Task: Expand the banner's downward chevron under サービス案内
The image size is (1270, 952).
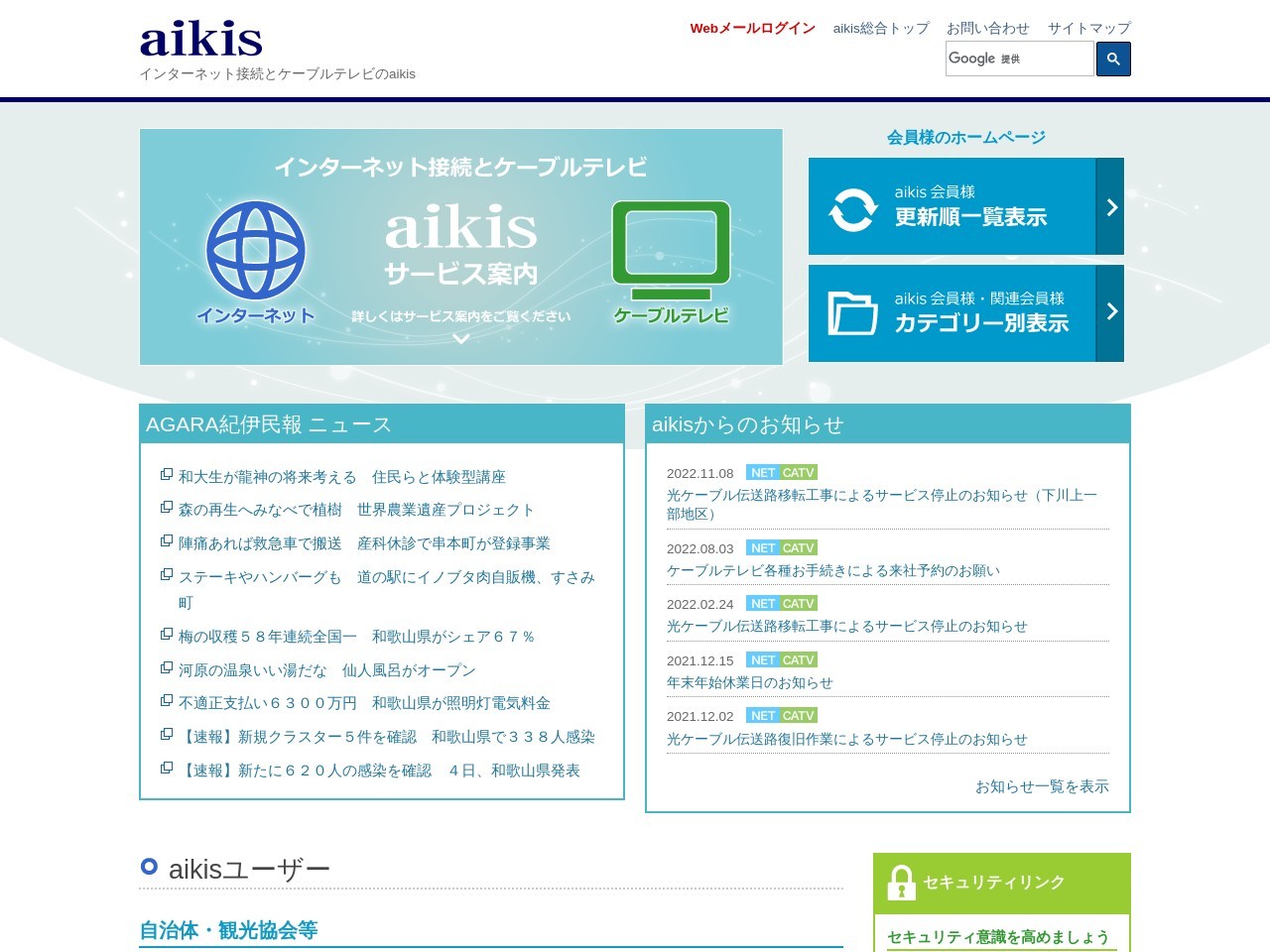Action: click(461, 338)
